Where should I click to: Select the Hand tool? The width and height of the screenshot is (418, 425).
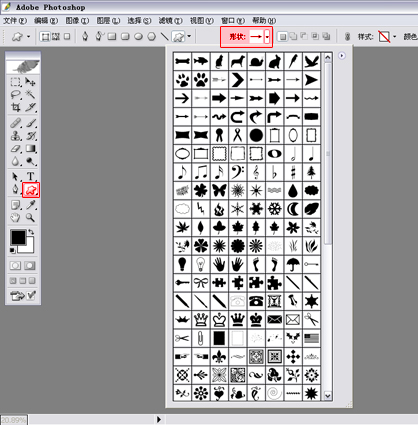click(15, 218)
